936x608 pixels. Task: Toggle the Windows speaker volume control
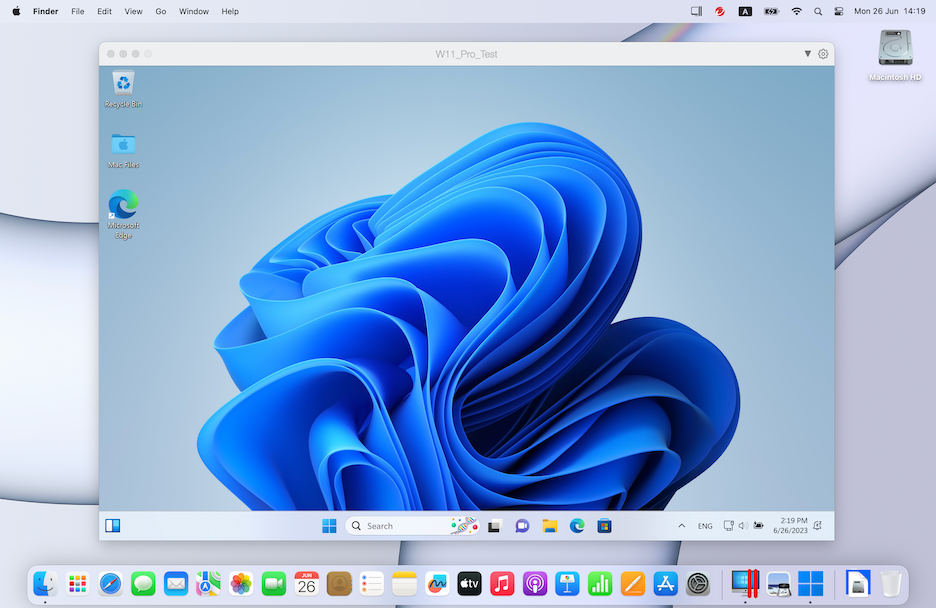[x=743, y=525]
